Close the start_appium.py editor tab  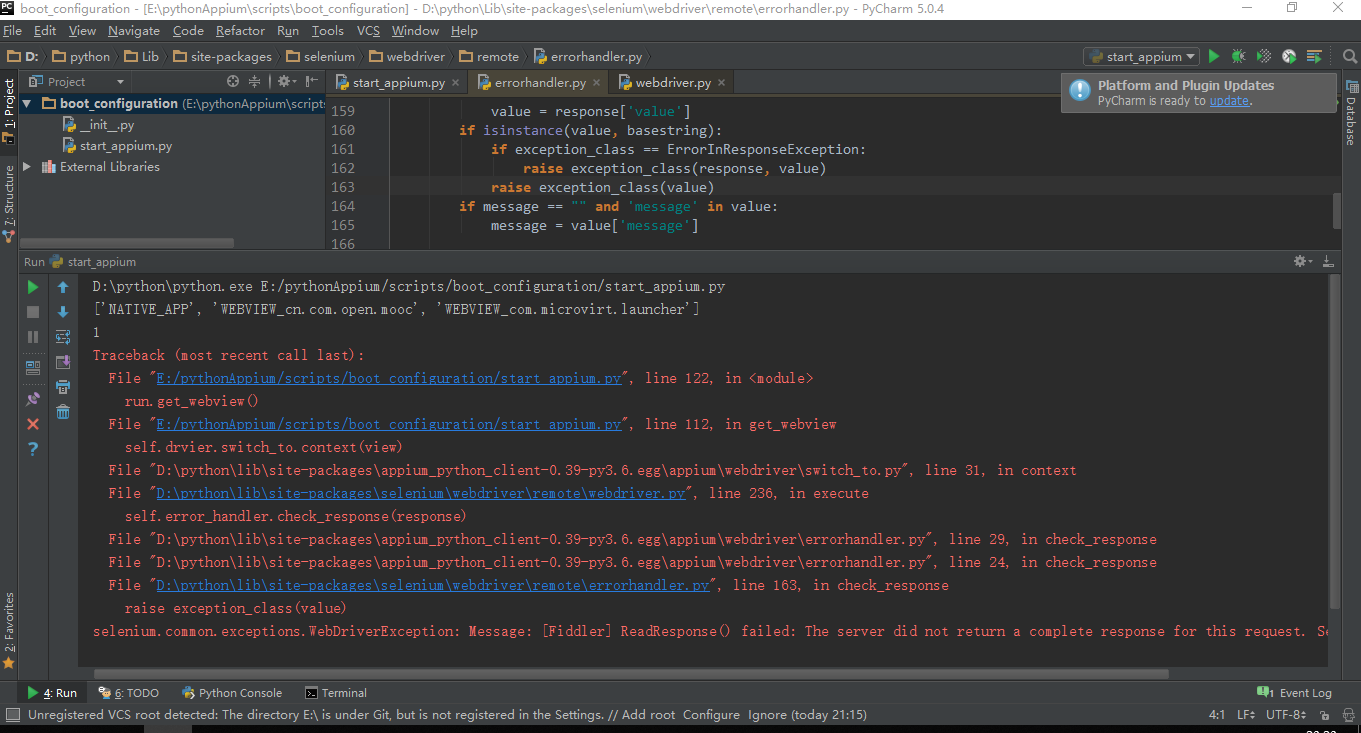click(456, 83)
